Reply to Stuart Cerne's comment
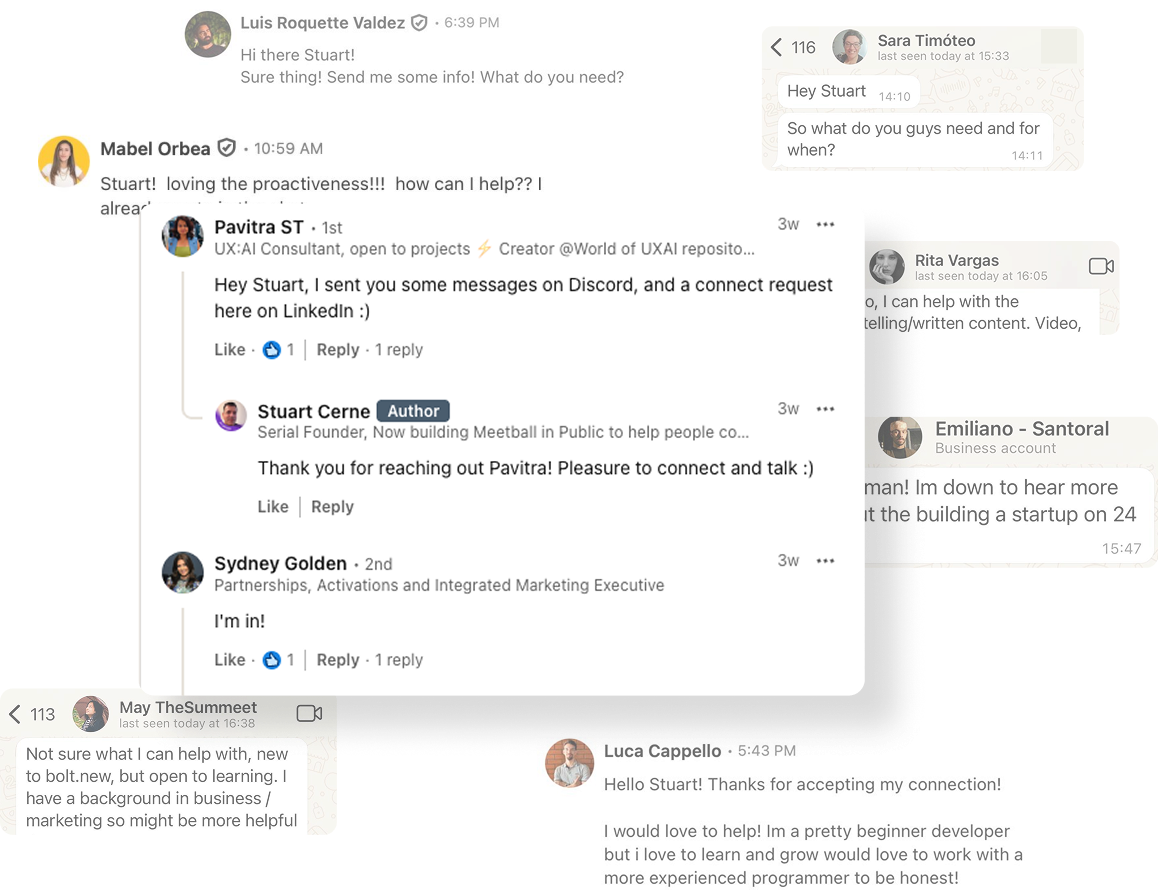The width and height of the screenshot is (1159, 892). coord(331,506)
